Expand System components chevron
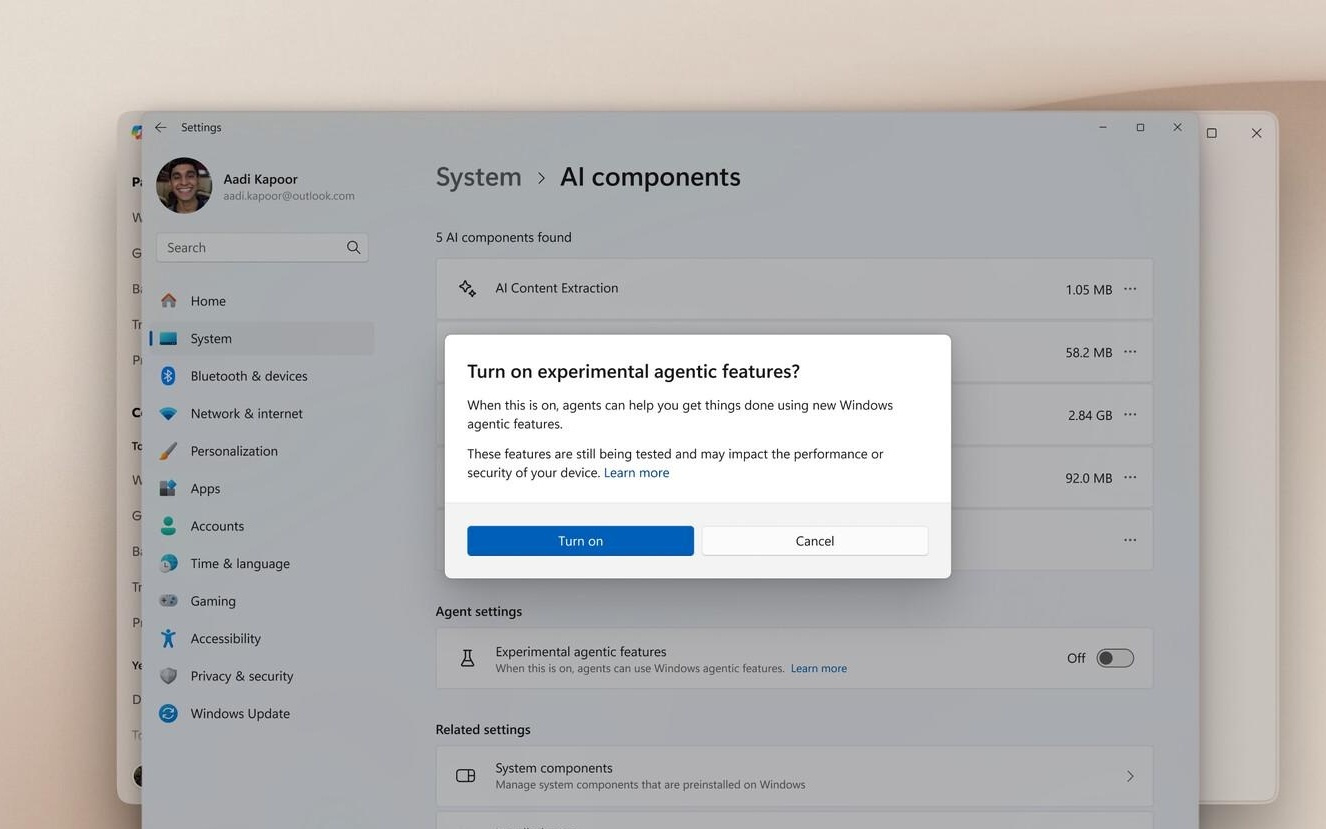This screenshot has height=829, width=1326. point(1129,777)
